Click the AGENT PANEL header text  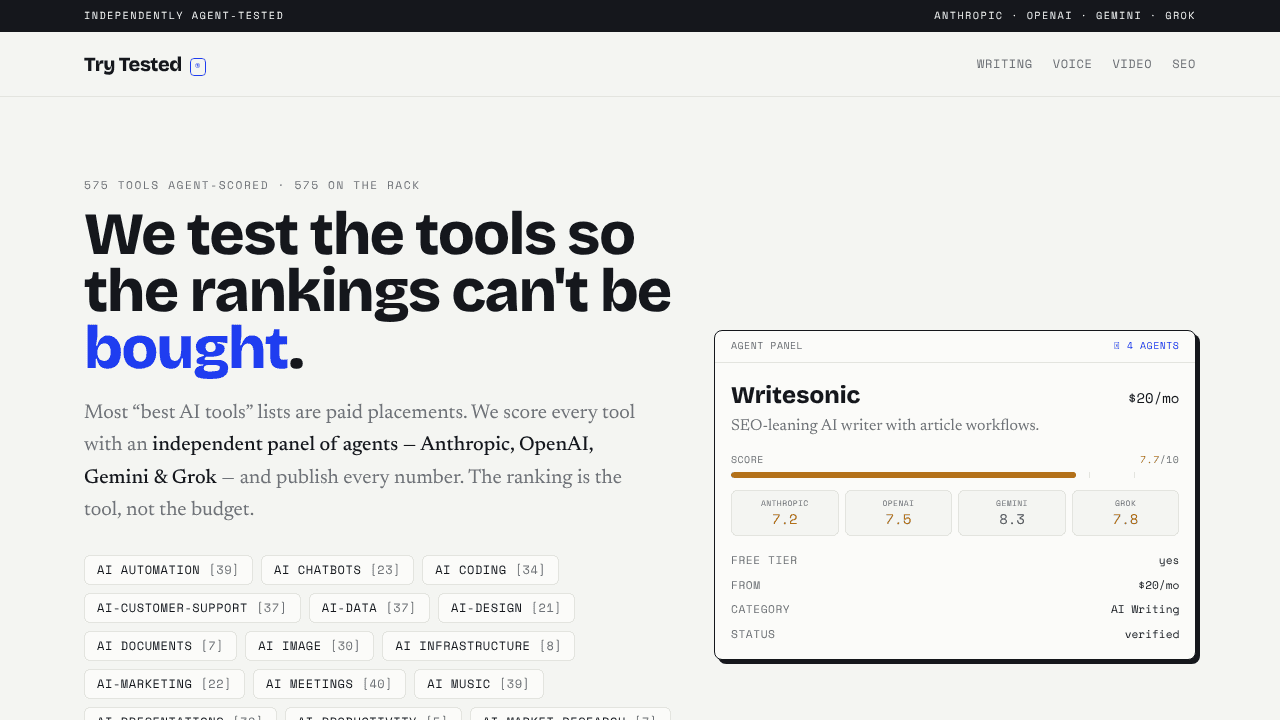[x=767, y=346]
